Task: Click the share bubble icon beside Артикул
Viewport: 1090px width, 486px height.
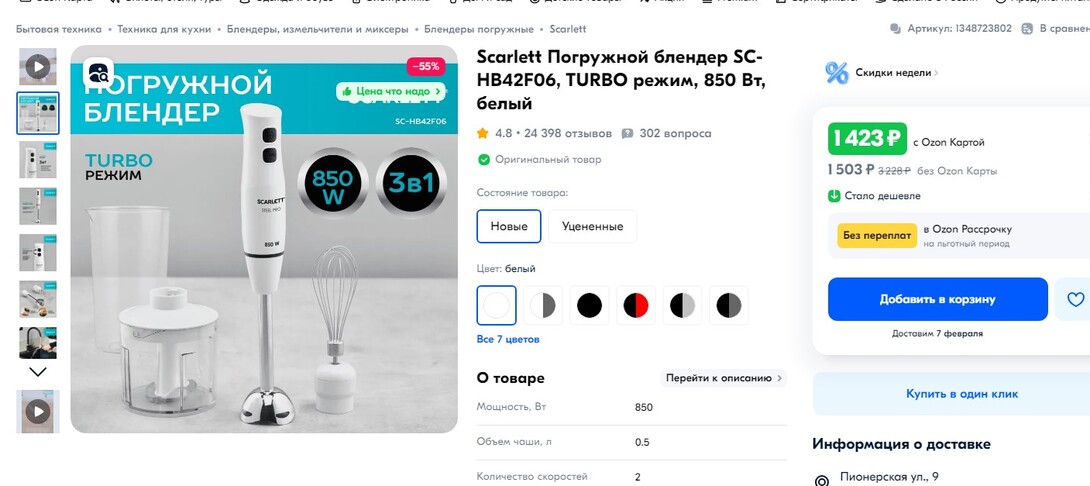Action: coord(895,29)
